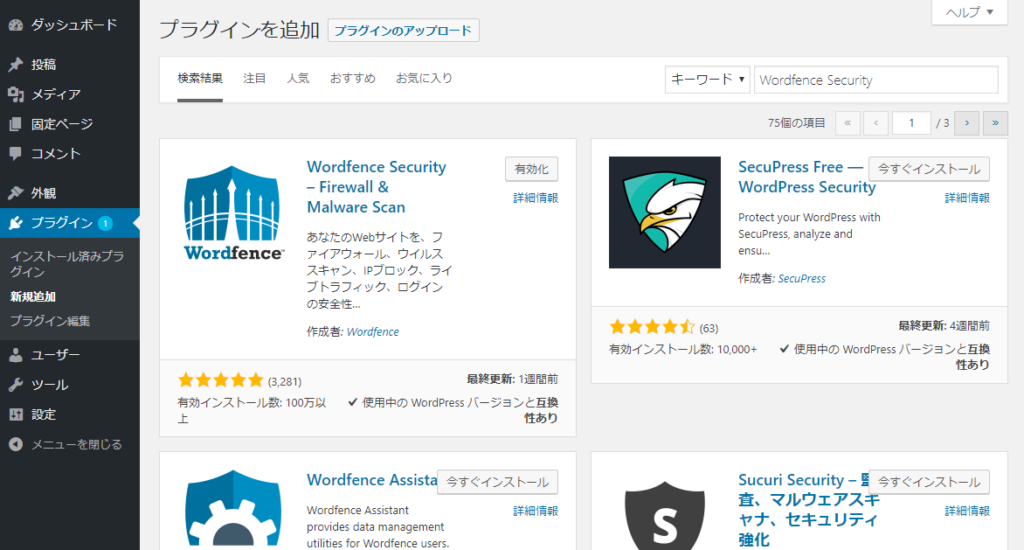The image size is (1024, 550).
Task: Click the Wordfence Assistant gear logo
Action: click(233, 510)
